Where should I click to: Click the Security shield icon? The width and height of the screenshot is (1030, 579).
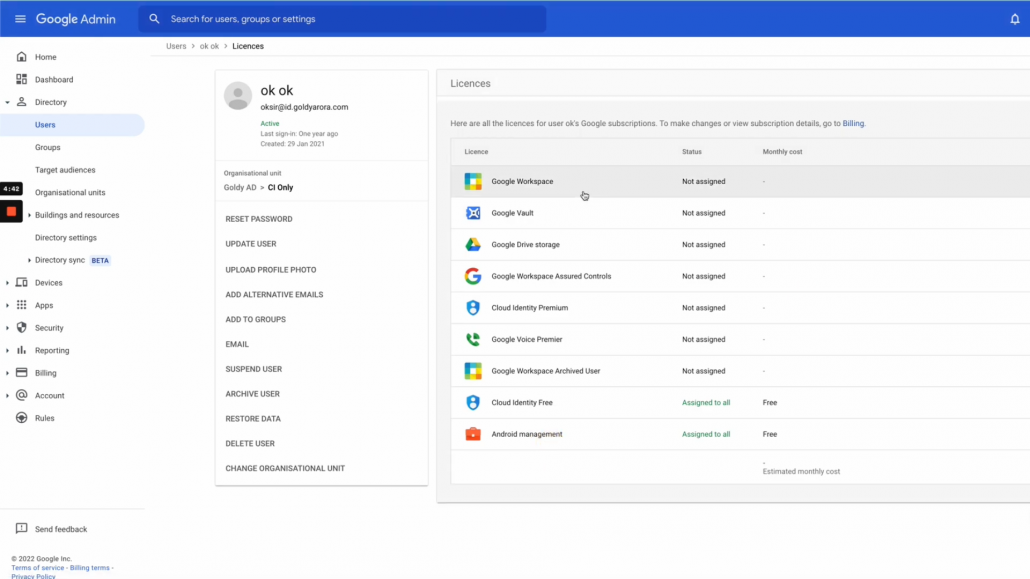(22, 327)
